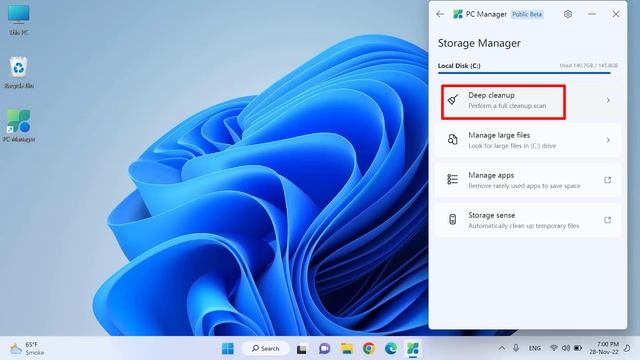Select PC Manager desktop shortcut
The height and width of the screenshot is (360, 640).
[x=18, y=126]
